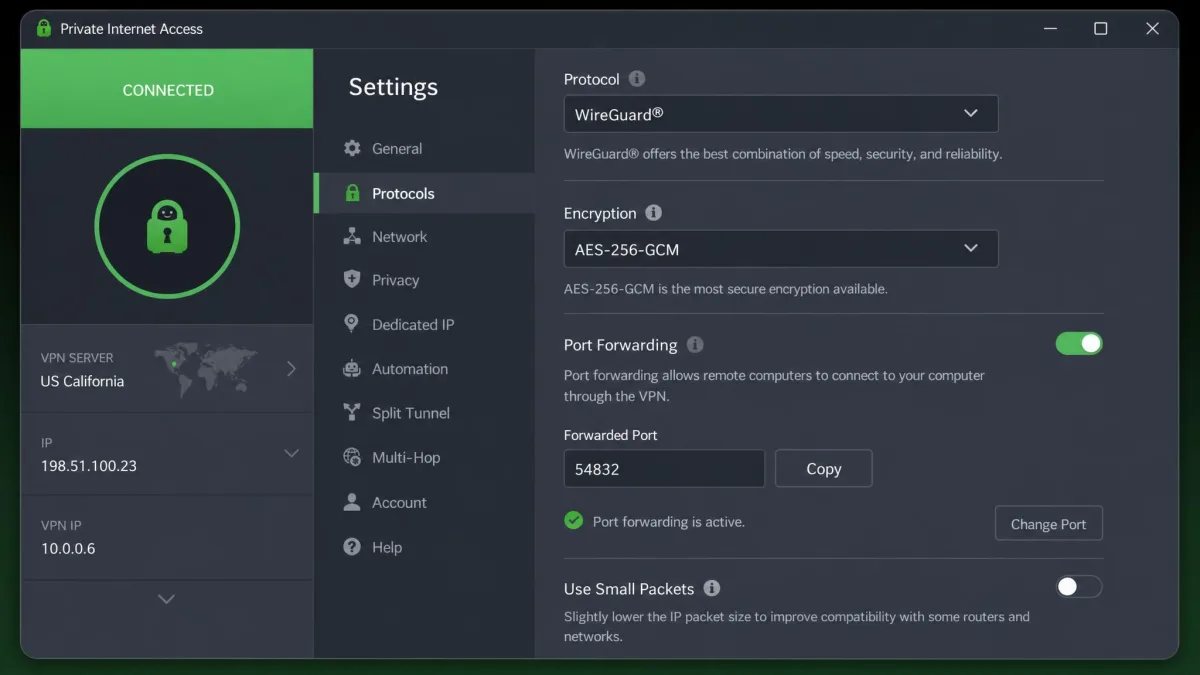Open the Automation settings tab

[x=424, y=368]
